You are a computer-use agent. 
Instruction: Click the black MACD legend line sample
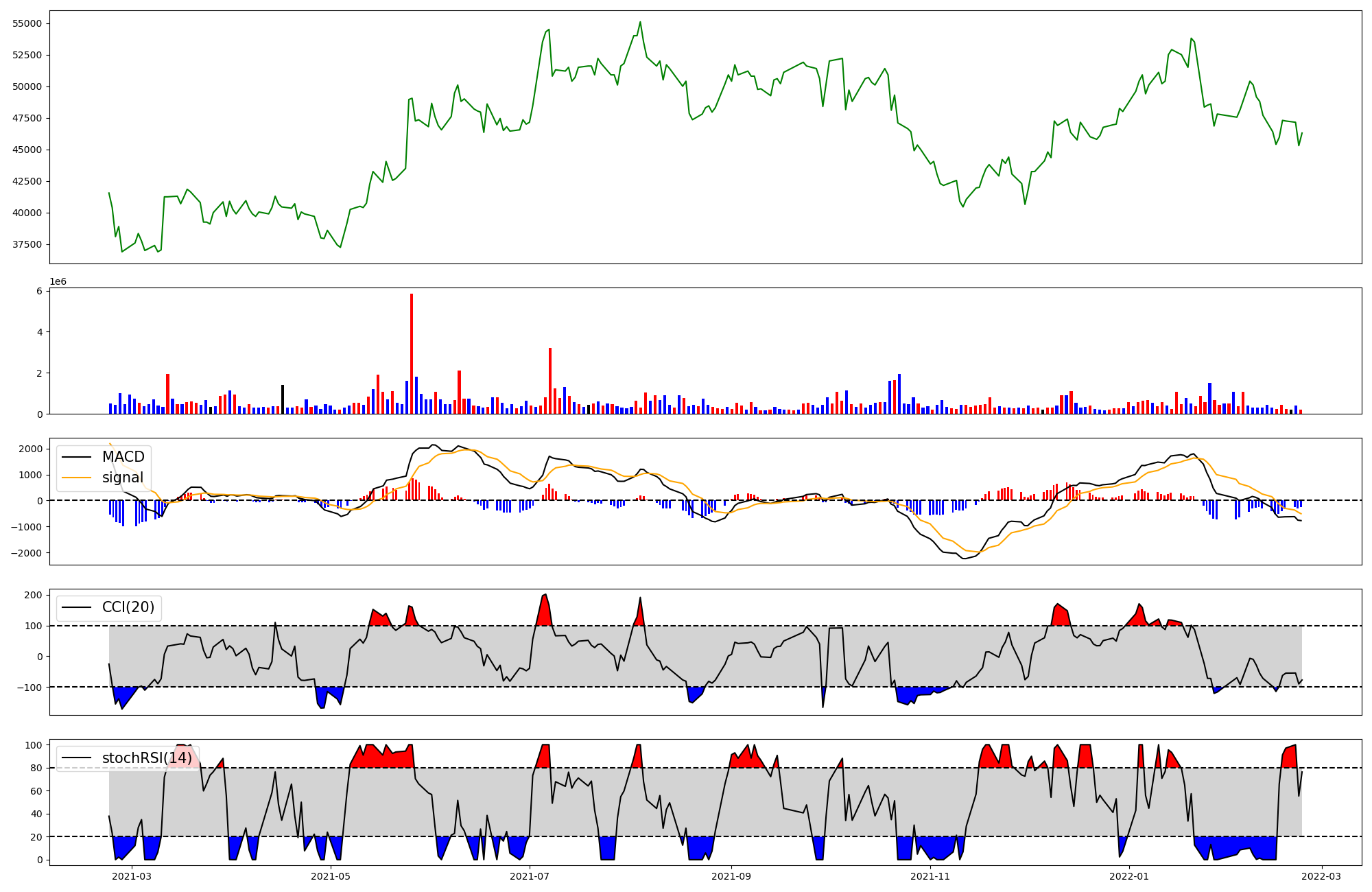point(77,457)
